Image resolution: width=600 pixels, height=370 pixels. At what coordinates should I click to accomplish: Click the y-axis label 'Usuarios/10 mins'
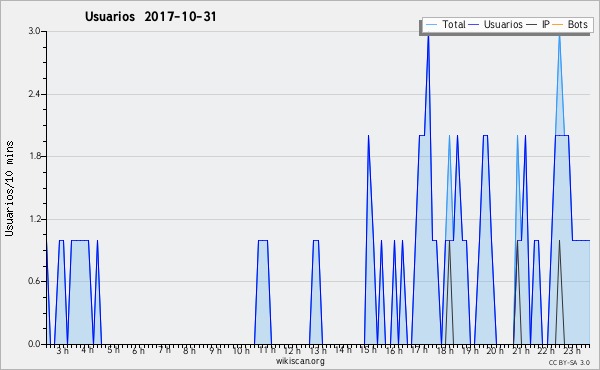(x=9, y=188)
